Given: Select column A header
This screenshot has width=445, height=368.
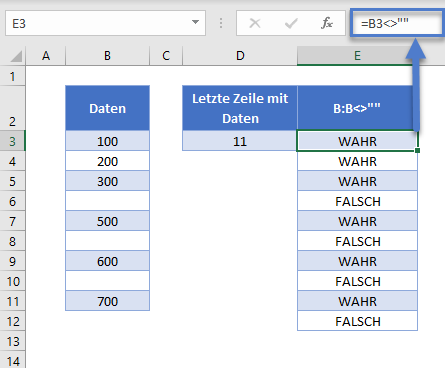Looking at the screenshot, I should tap(46, 56).
